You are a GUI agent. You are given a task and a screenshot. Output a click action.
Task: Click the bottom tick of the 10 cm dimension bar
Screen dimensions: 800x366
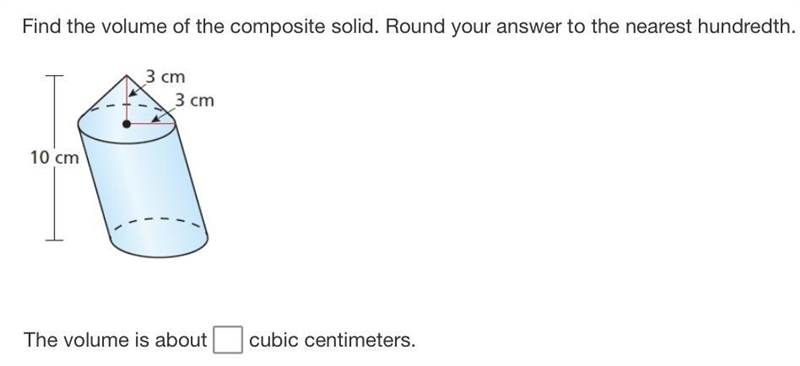pos(54,239)
